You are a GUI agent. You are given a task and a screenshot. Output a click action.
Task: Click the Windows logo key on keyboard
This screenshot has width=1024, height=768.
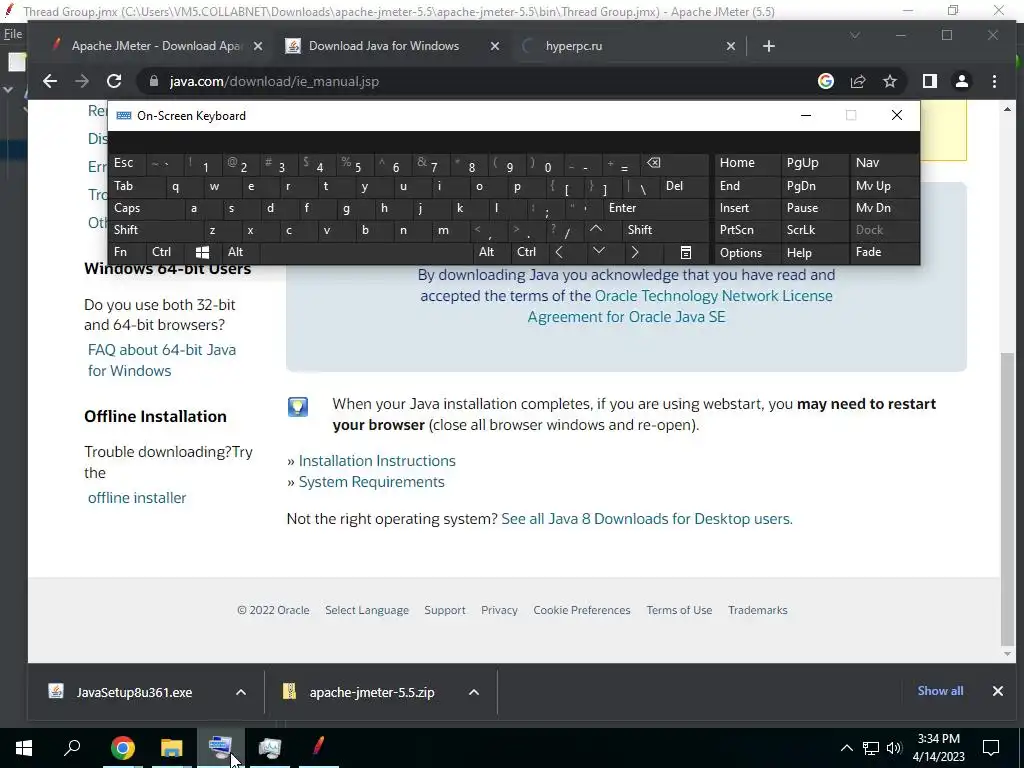pos(202,252)
